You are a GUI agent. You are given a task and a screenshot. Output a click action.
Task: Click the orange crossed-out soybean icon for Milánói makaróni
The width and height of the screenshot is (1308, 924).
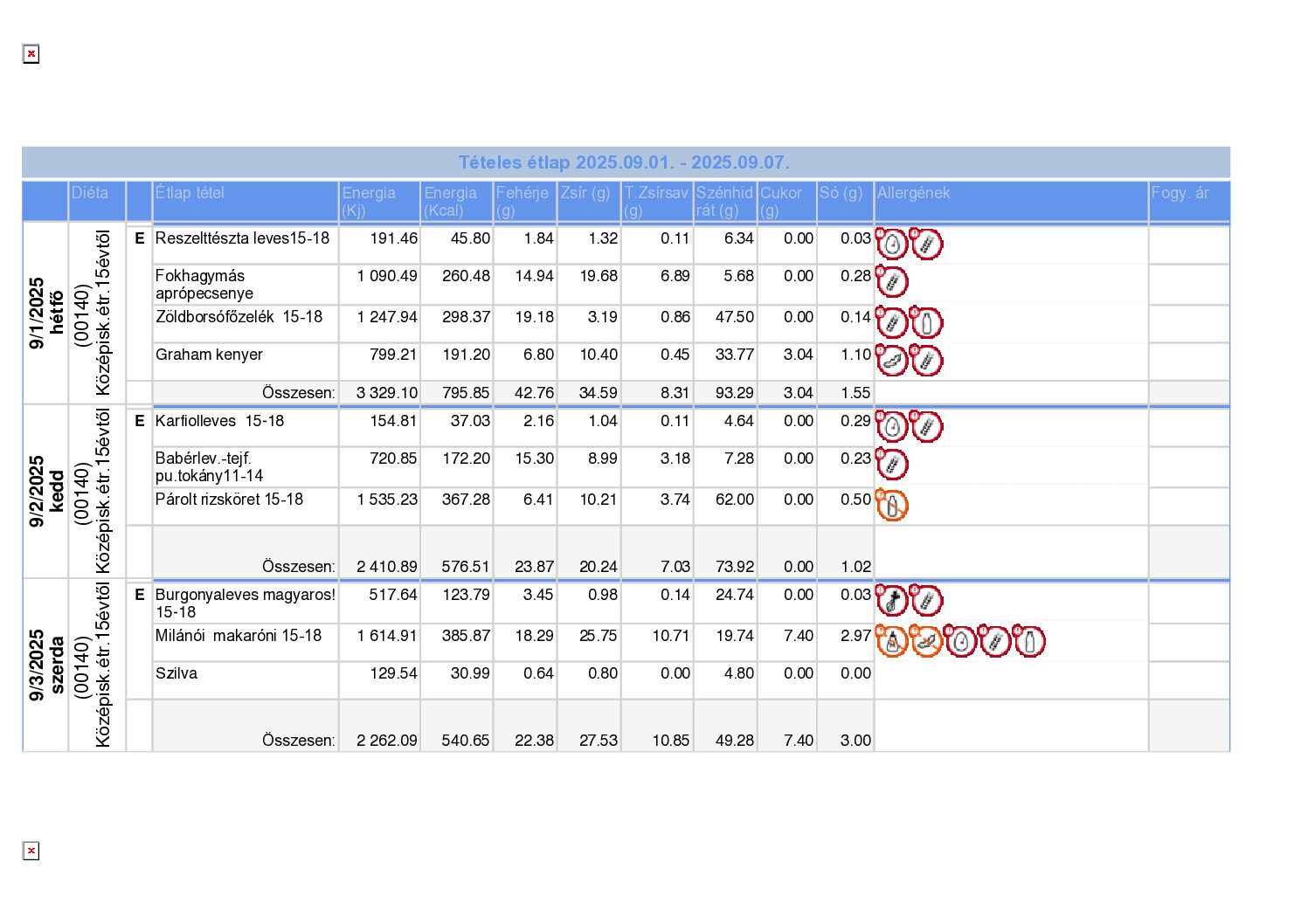(926, 642)
